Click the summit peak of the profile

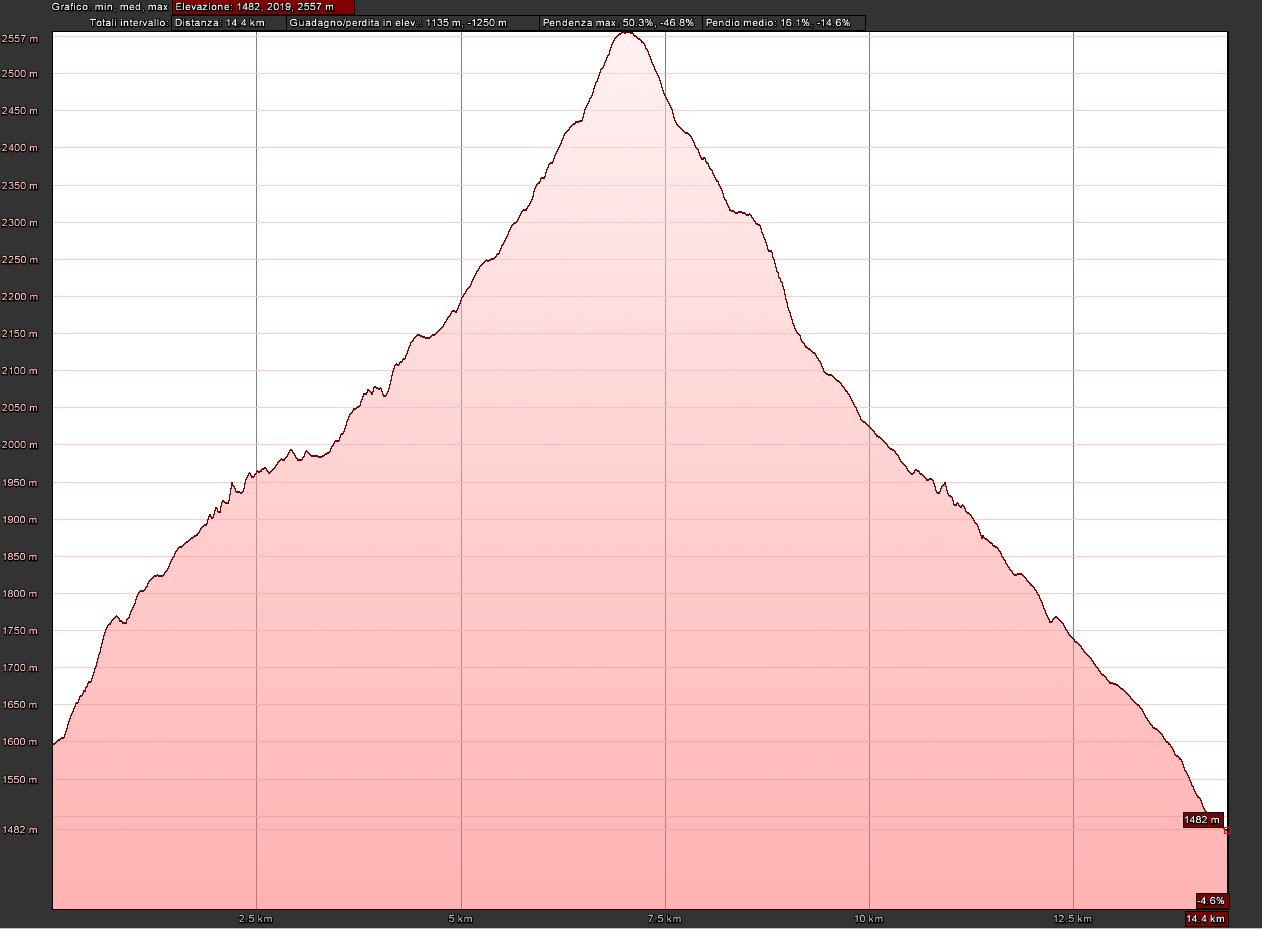pyautogui.click(x=627, y=33)
